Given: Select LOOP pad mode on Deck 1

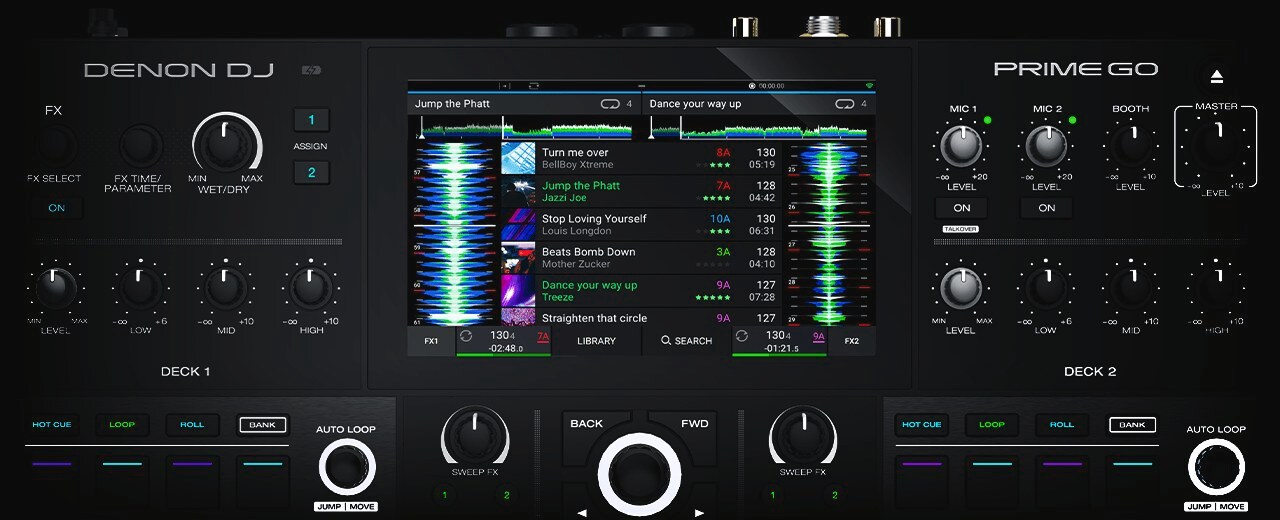Looking at the screenshot, I should [122, 425].
